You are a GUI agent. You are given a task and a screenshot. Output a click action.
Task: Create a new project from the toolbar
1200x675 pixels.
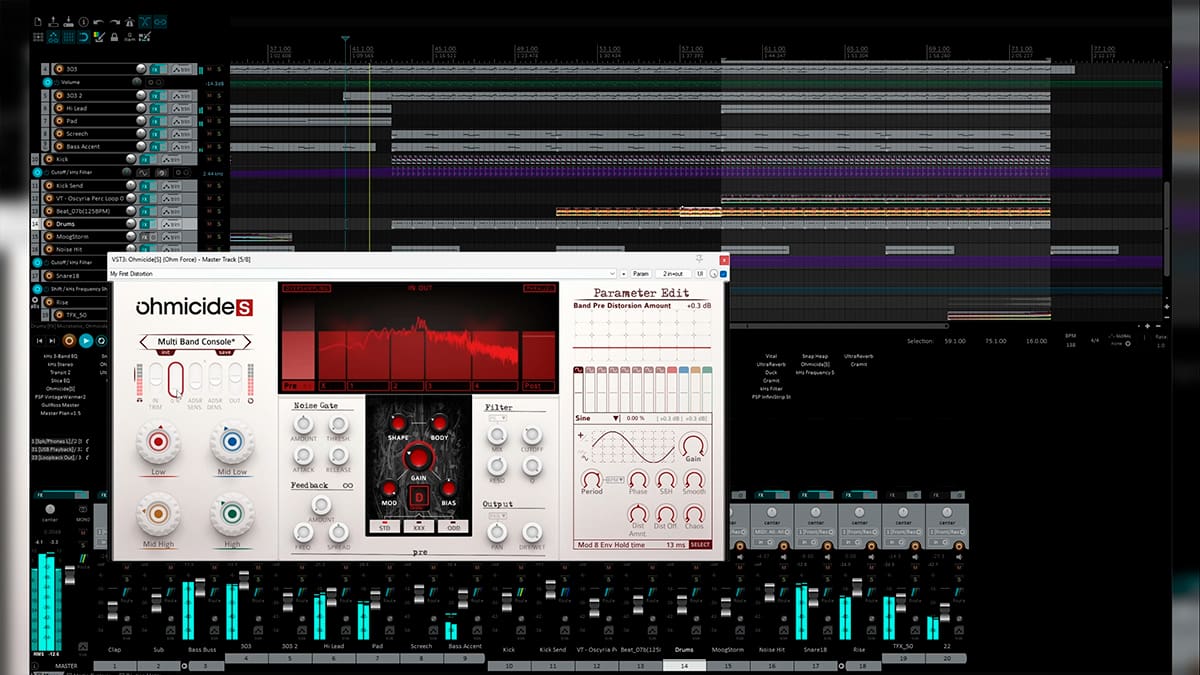point(38,20)
